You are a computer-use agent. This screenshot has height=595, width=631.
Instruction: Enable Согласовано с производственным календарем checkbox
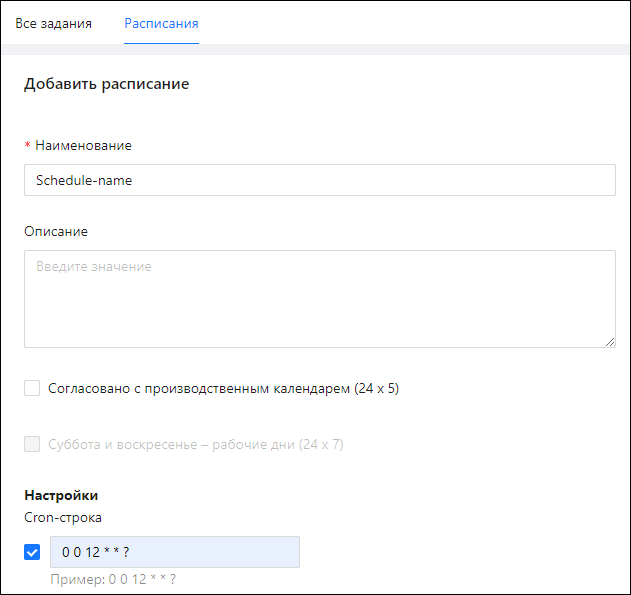(x=32, y=388)
